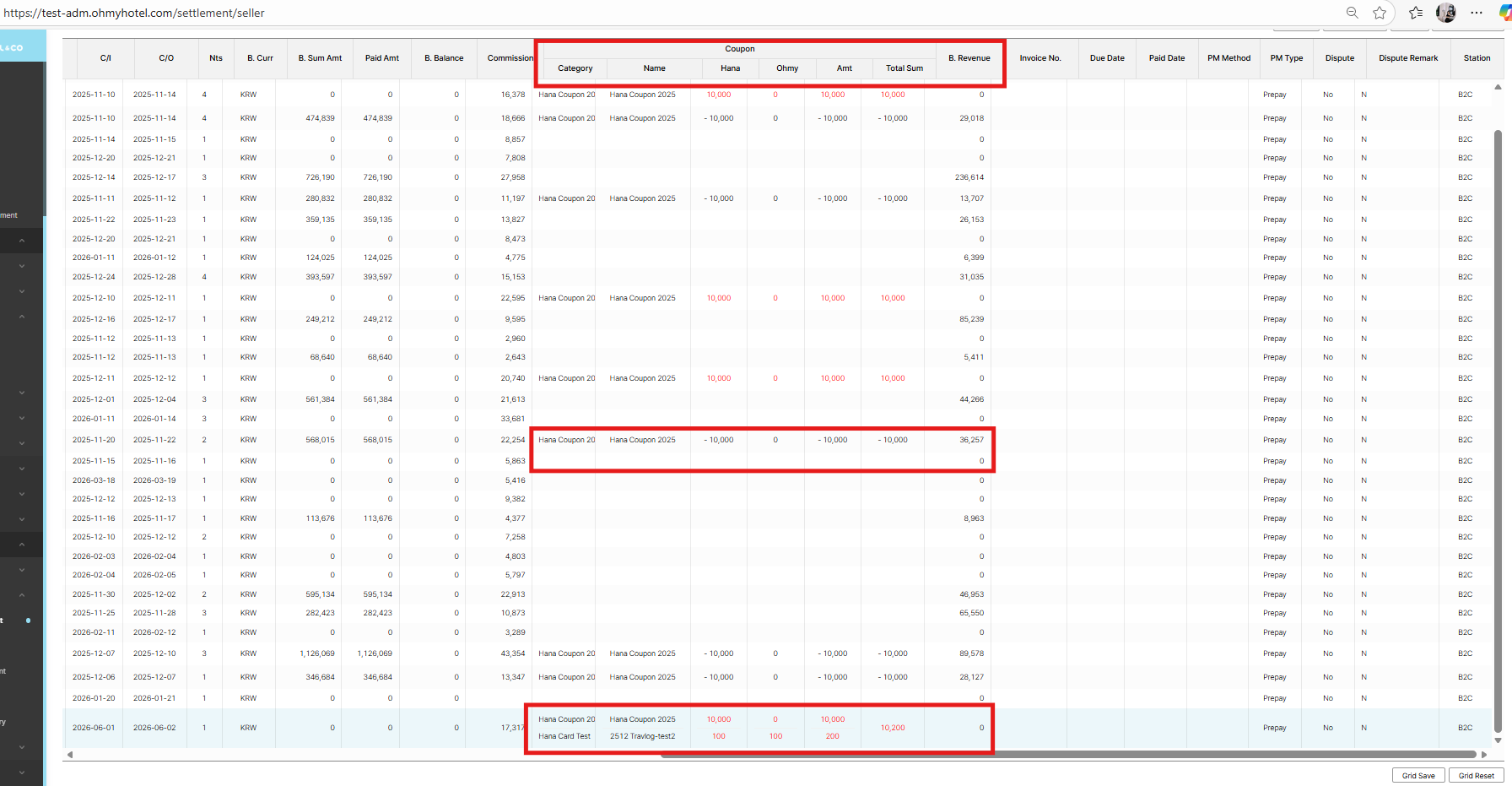Click the revenue value 236,614
Viewport: 1512px width, 786px height.
click(x=969, y=177)
